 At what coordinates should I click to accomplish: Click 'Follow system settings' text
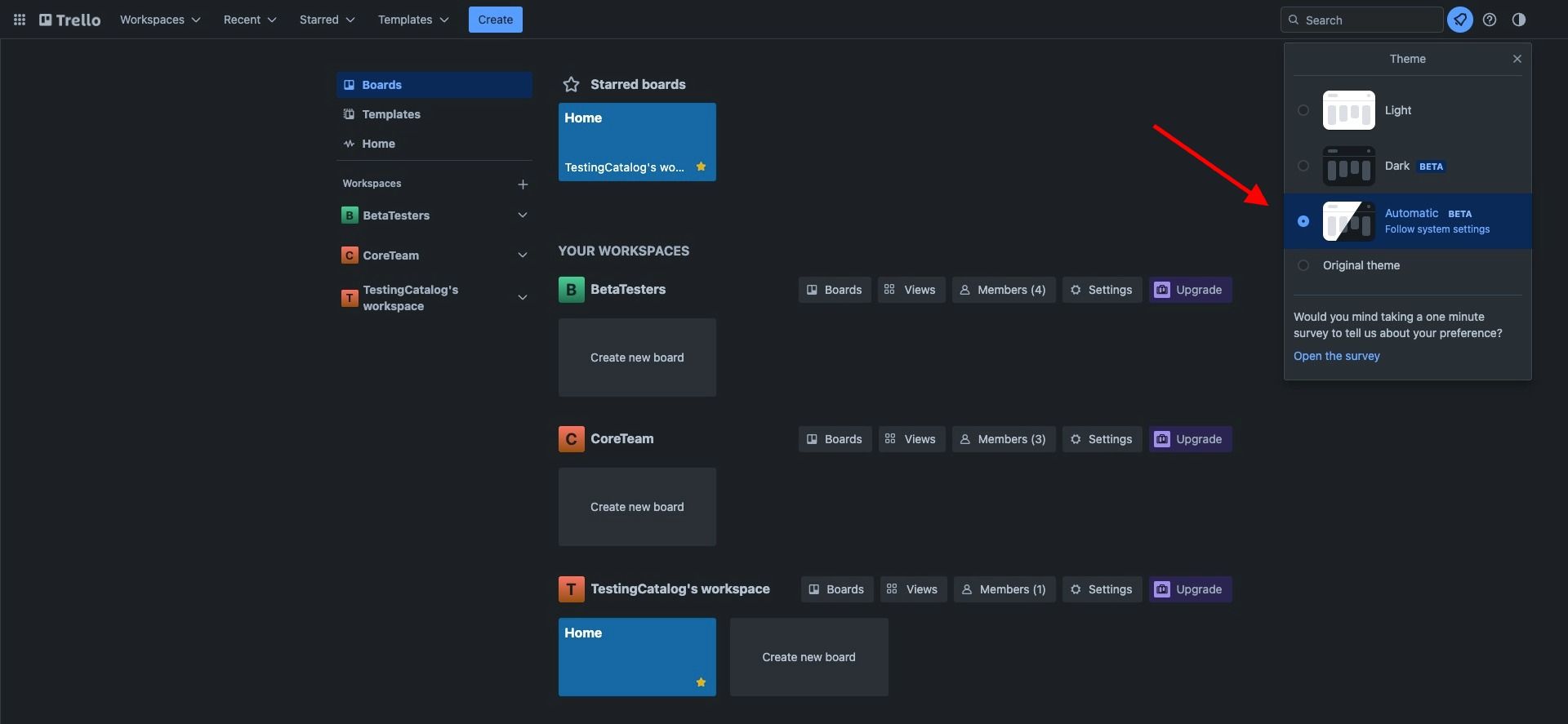coord(1437,229)
